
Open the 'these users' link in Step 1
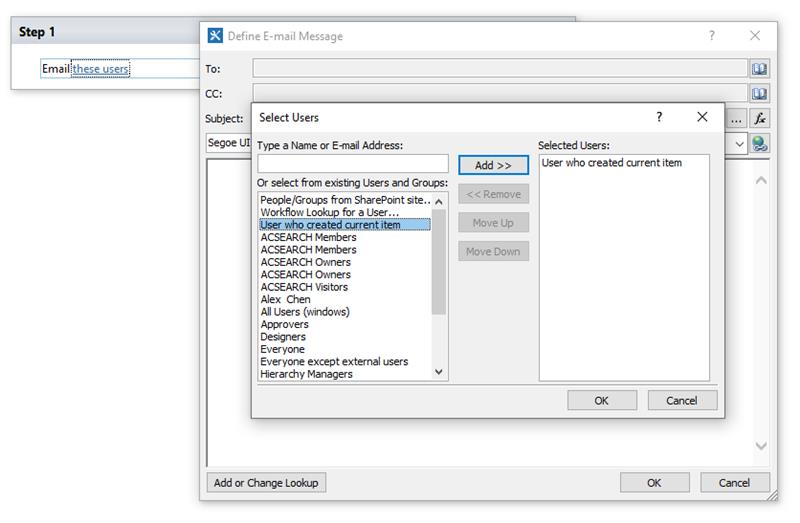click(101, 69)
